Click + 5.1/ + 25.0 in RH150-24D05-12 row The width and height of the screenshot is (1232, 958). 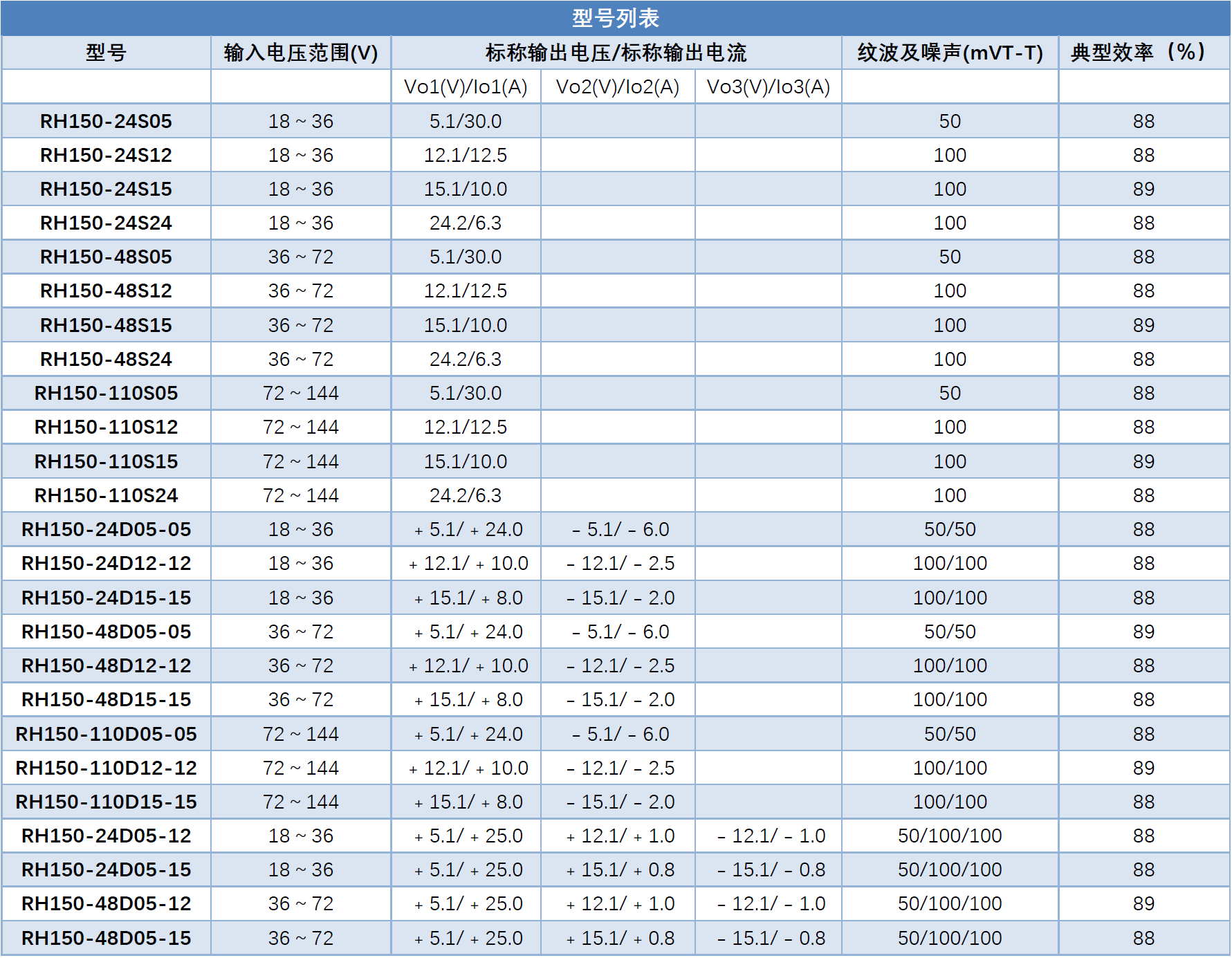(468, 836)
